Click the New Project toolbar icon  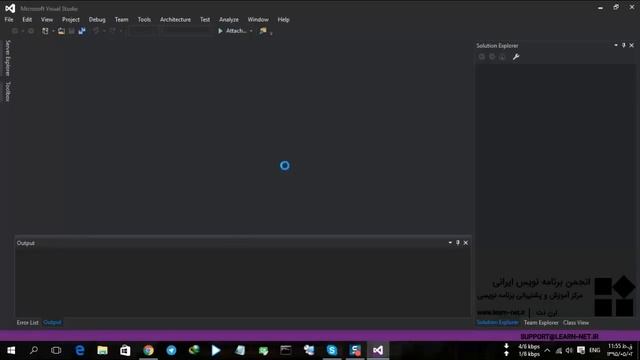45,31
